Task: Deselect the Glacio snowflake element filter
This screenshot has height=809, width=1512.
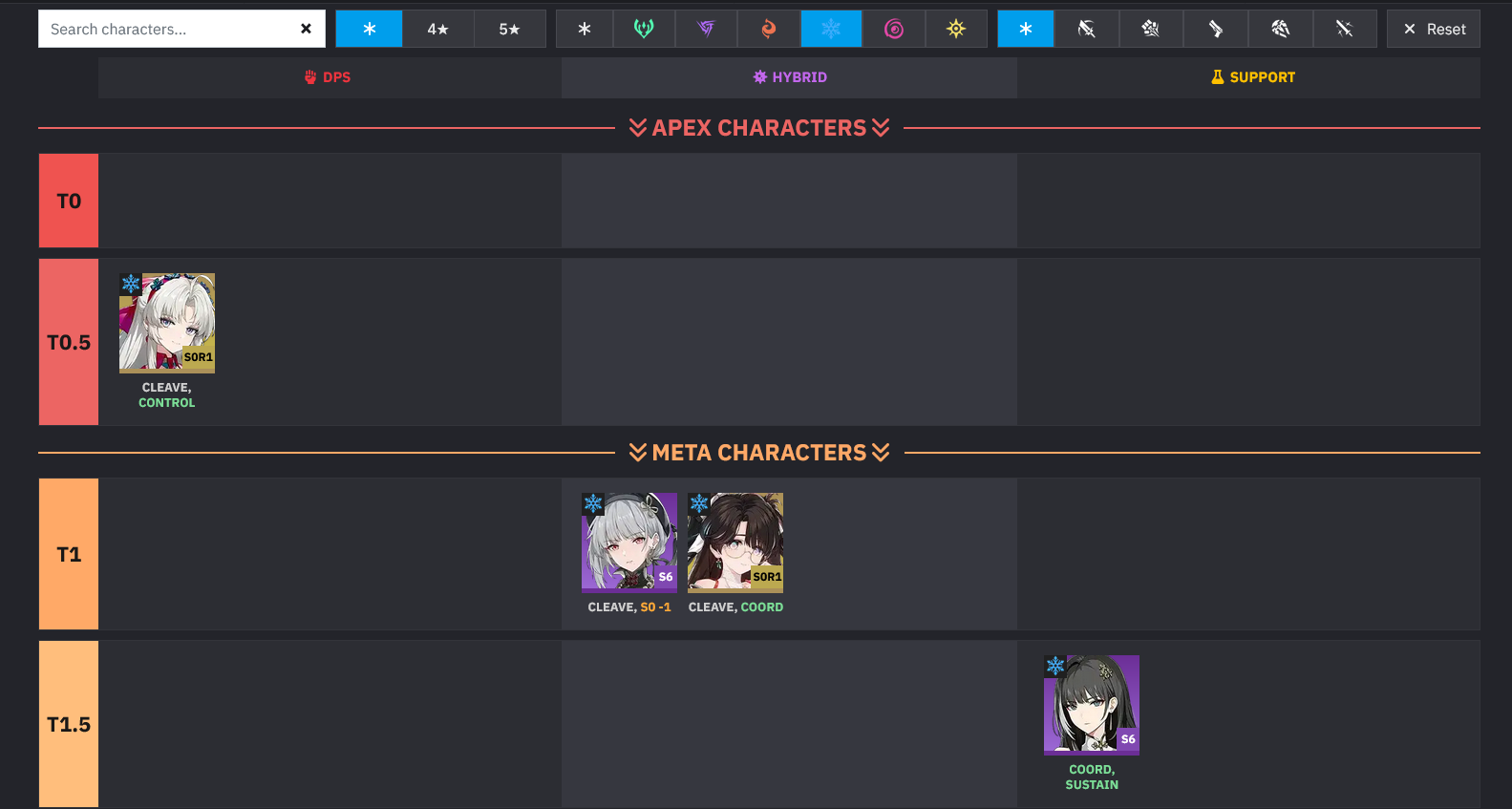Action: tap(831, 29)
